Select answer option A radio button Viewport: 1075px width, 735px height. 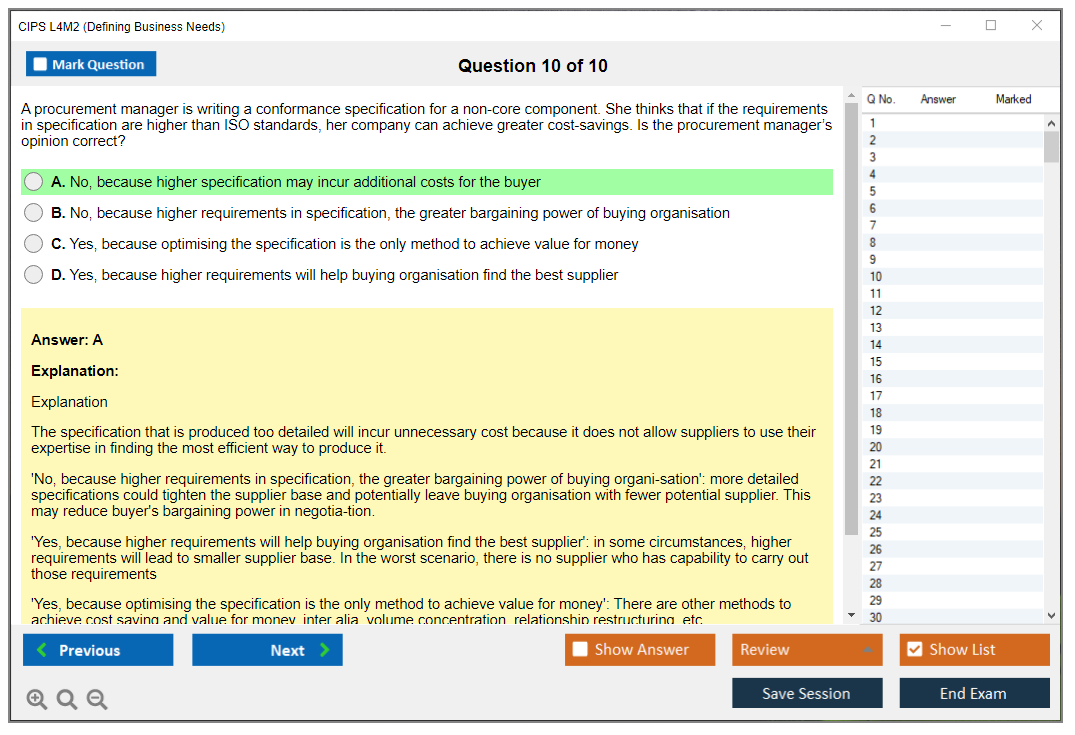(34, 182)
